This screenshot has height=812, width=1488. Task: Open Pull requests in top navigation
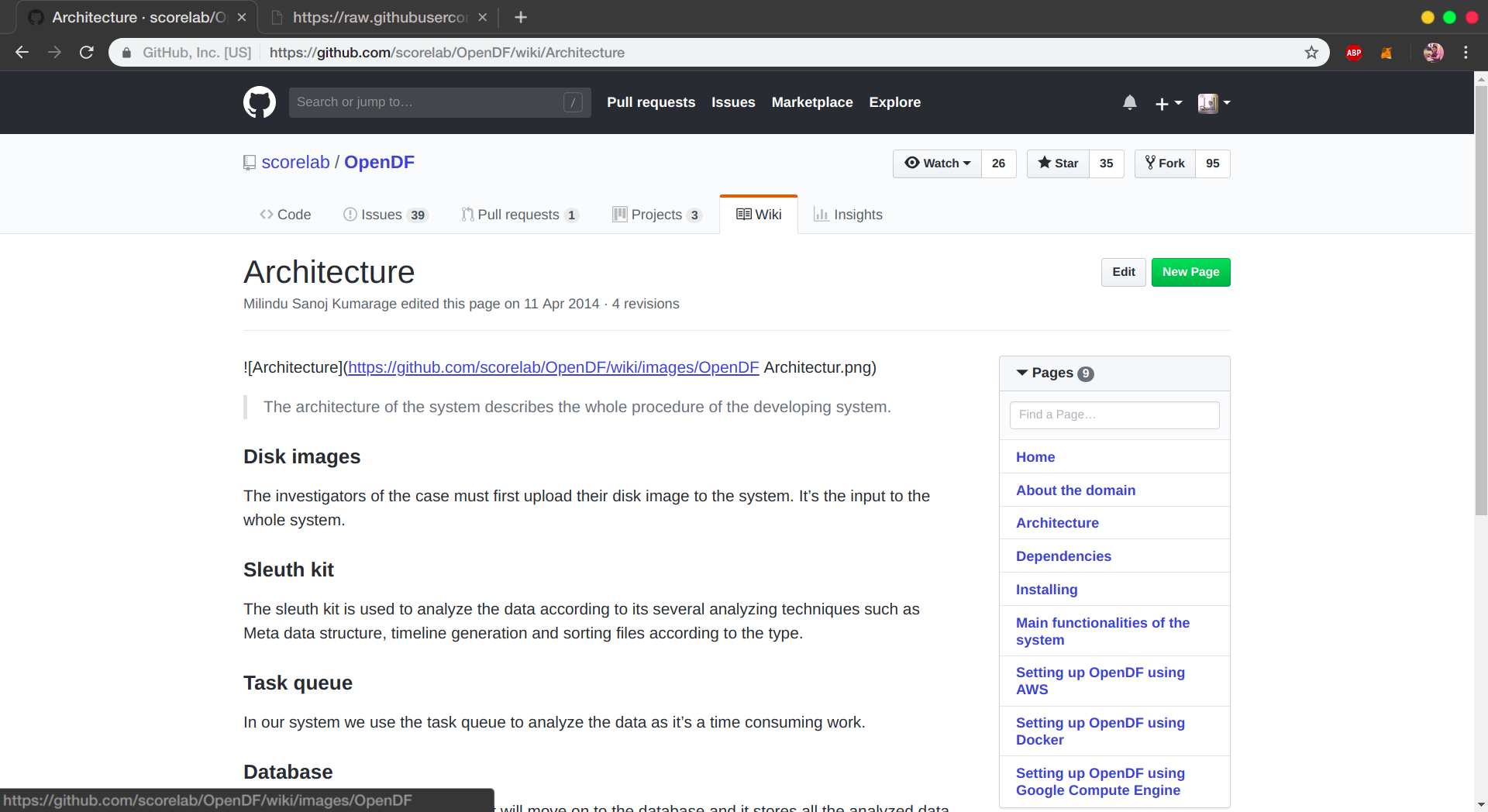click(651, 102)
